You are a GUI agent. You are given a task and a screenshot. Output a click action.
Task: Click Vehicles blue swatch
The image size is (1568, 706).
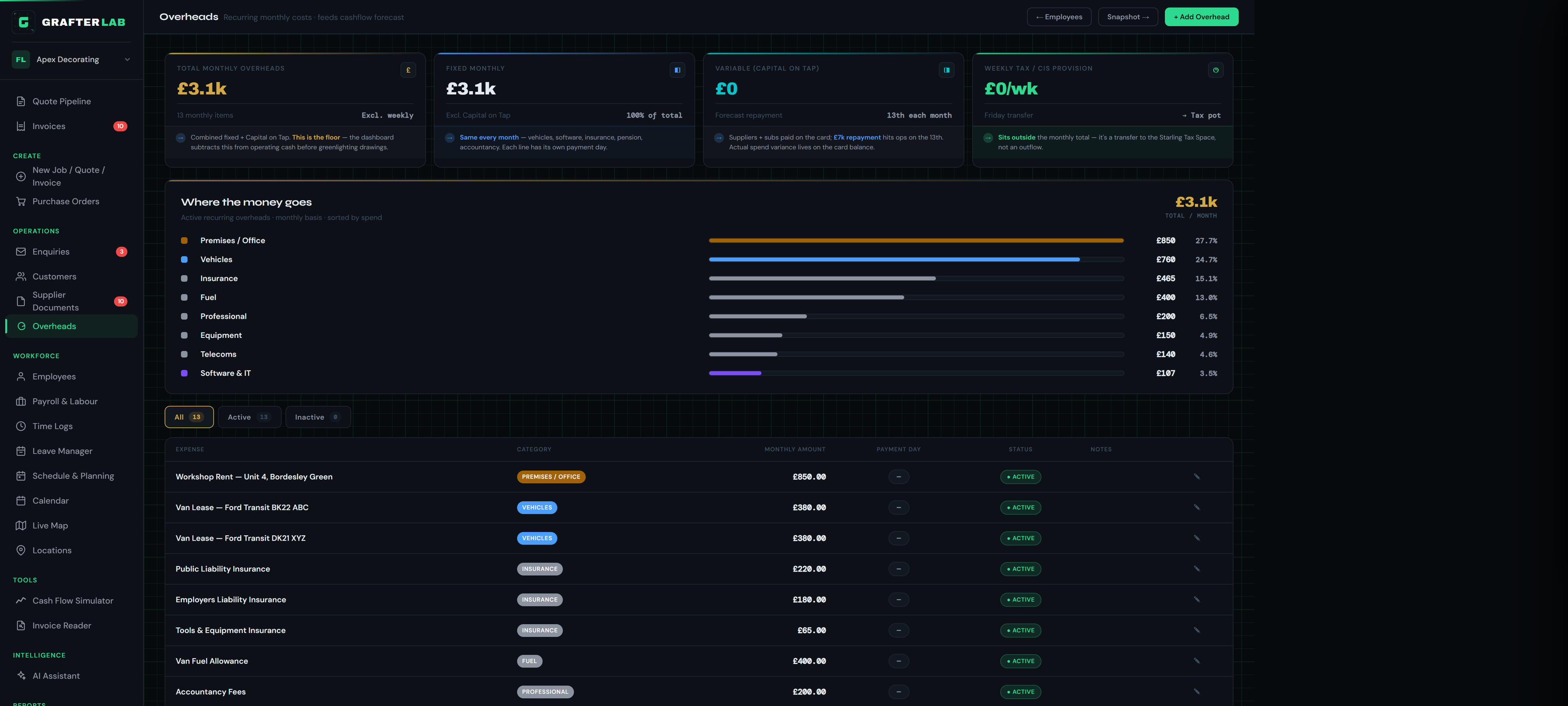[x=185, y=259]
